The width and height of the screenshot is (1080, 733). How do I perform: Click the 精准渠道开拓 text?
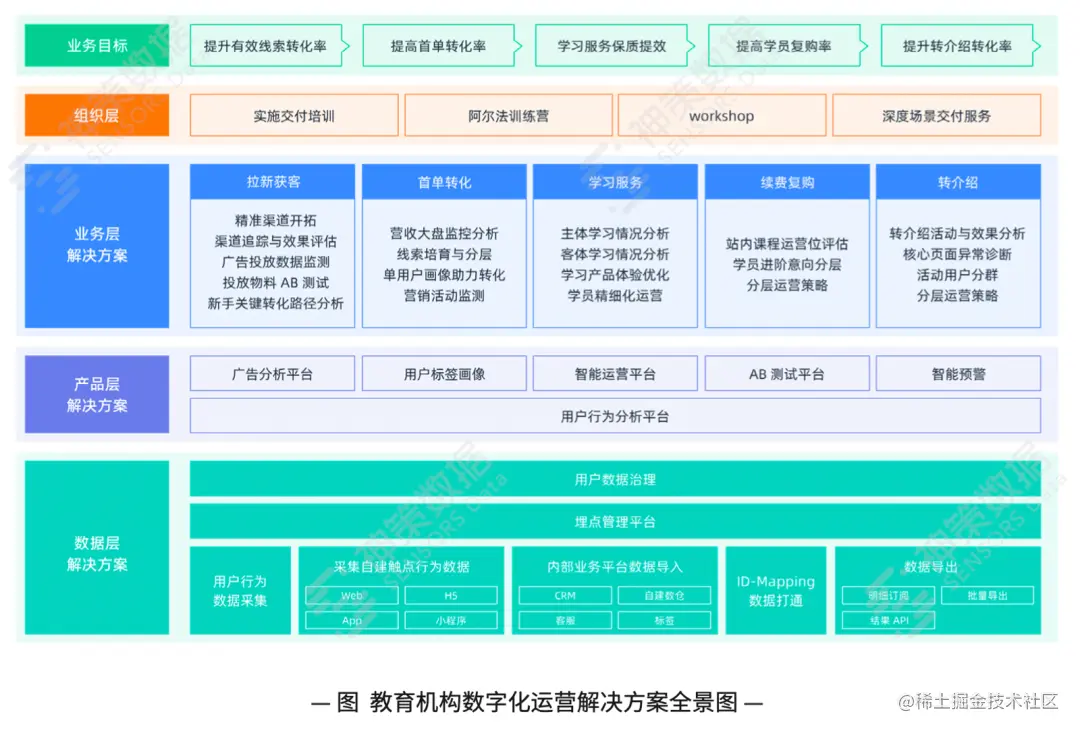pyautogui.click(x=276, y=220)
